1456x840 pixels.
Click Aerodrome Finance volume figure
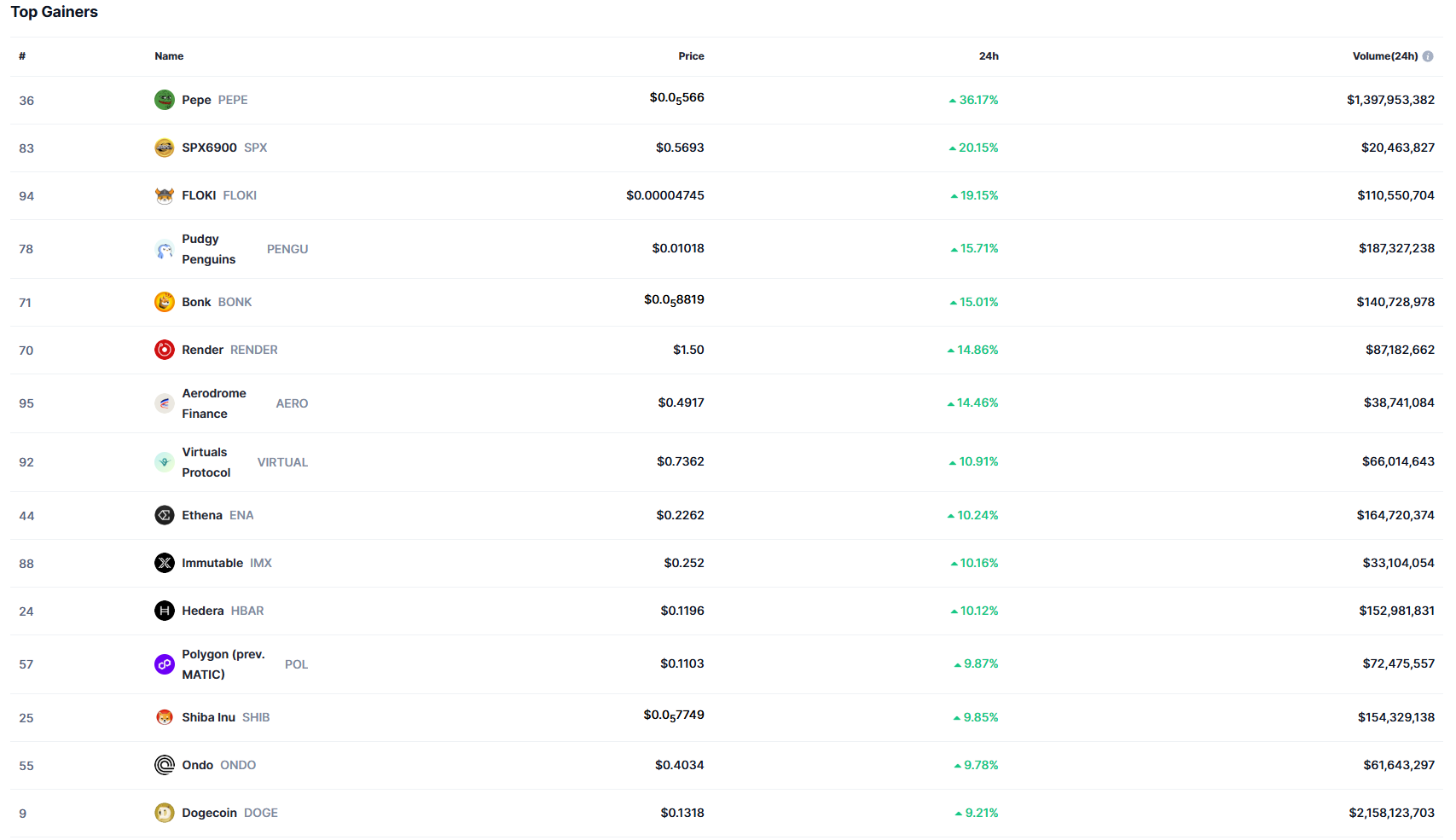pos(1398,403)
